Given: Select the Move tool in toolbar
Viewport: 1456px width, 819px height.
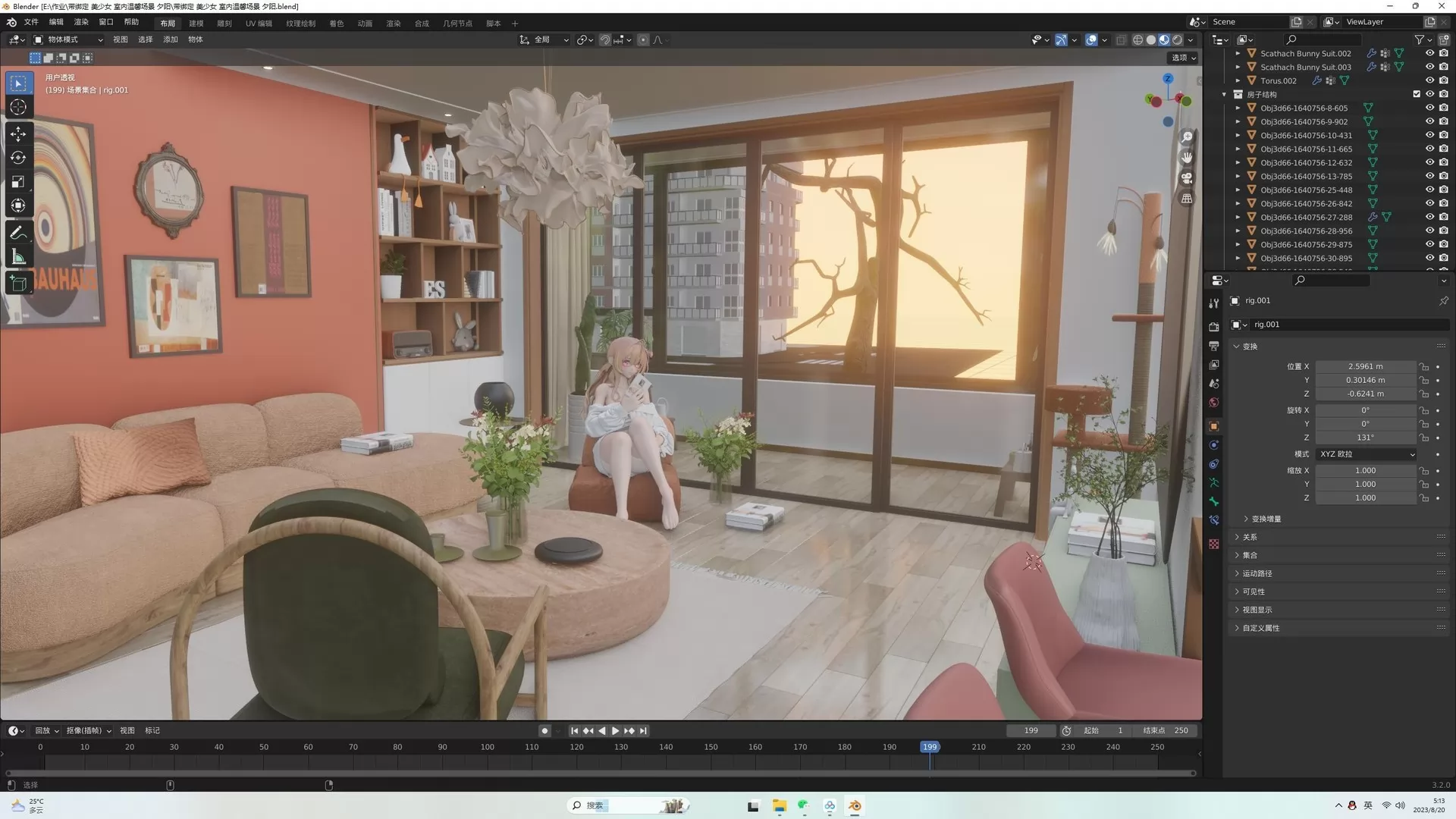Looking at the screenshot, I should pos(18,133).
